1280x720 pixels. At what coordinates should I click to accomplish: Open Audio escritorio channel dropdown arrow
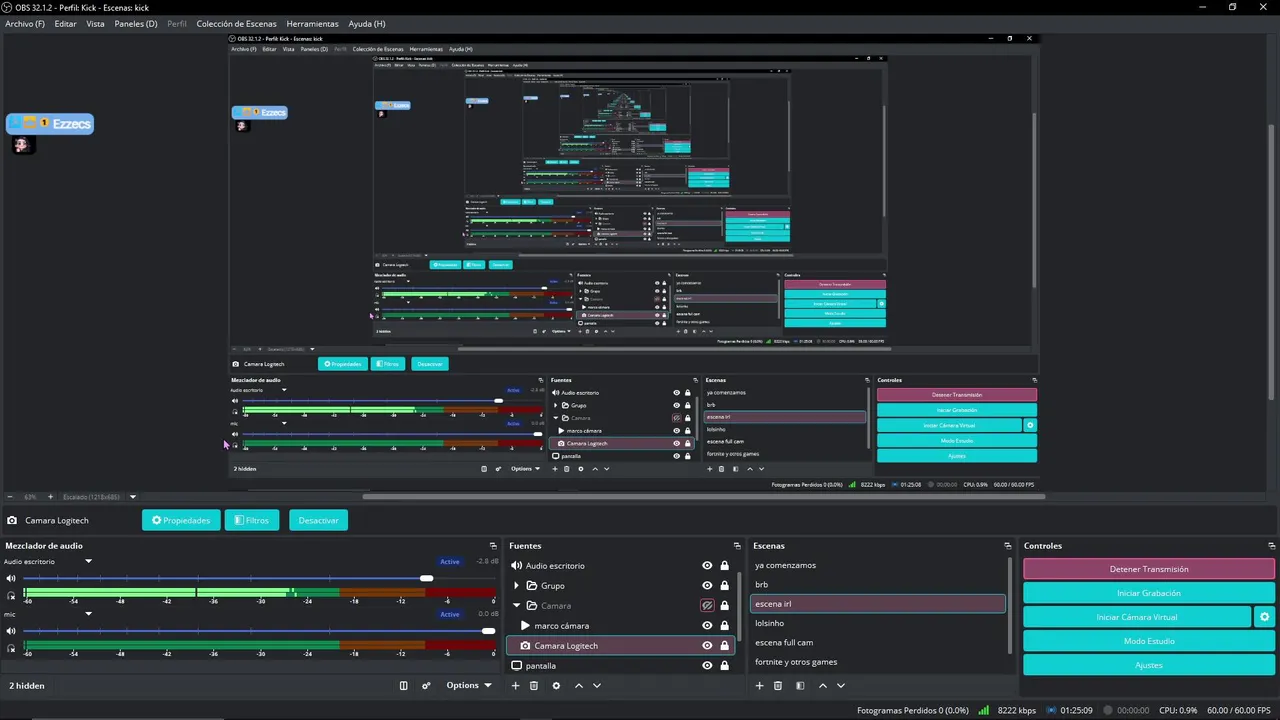pos(88,562)
